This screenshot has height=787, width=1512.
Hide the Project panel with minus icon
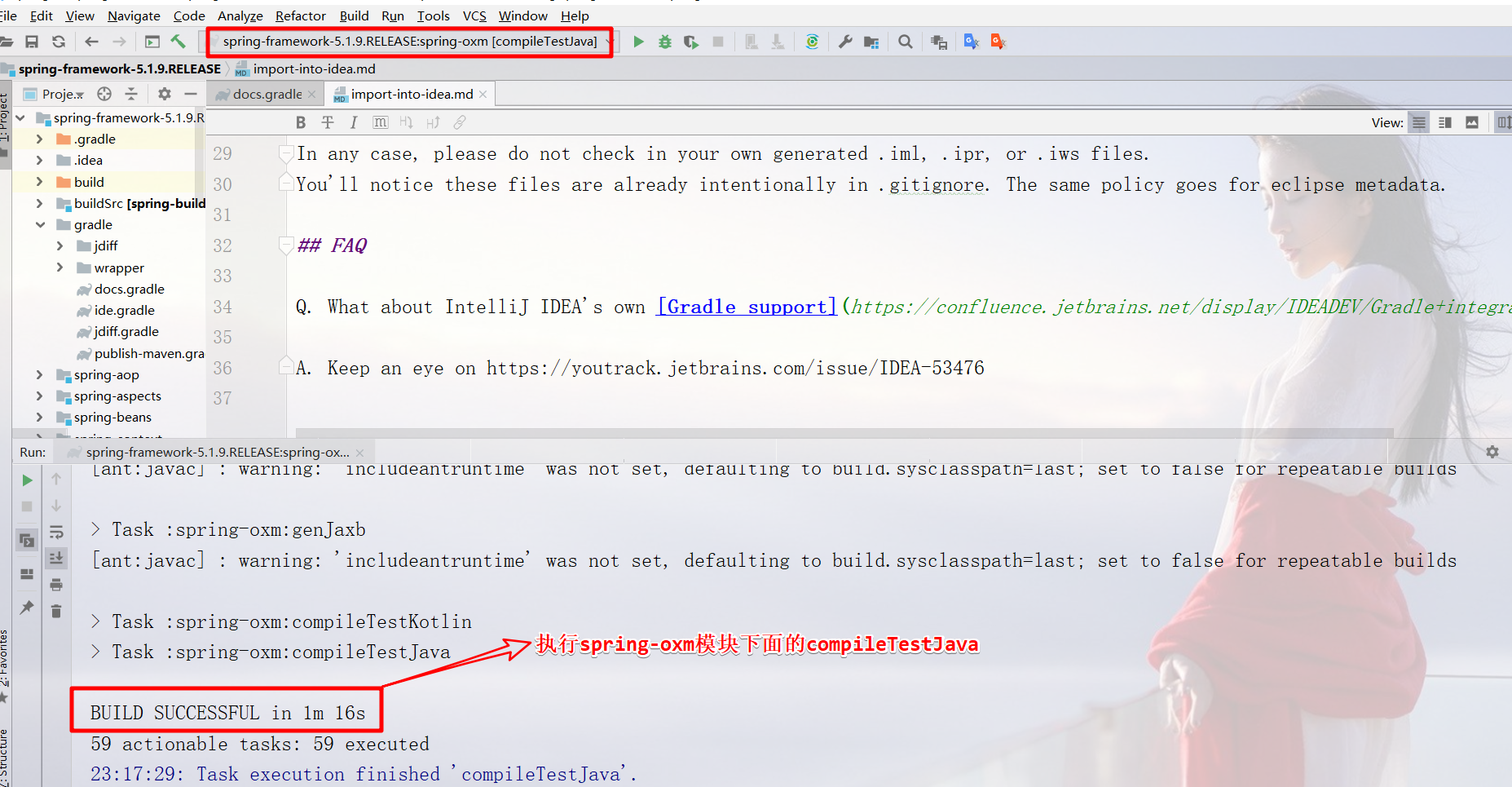[191, 94]
